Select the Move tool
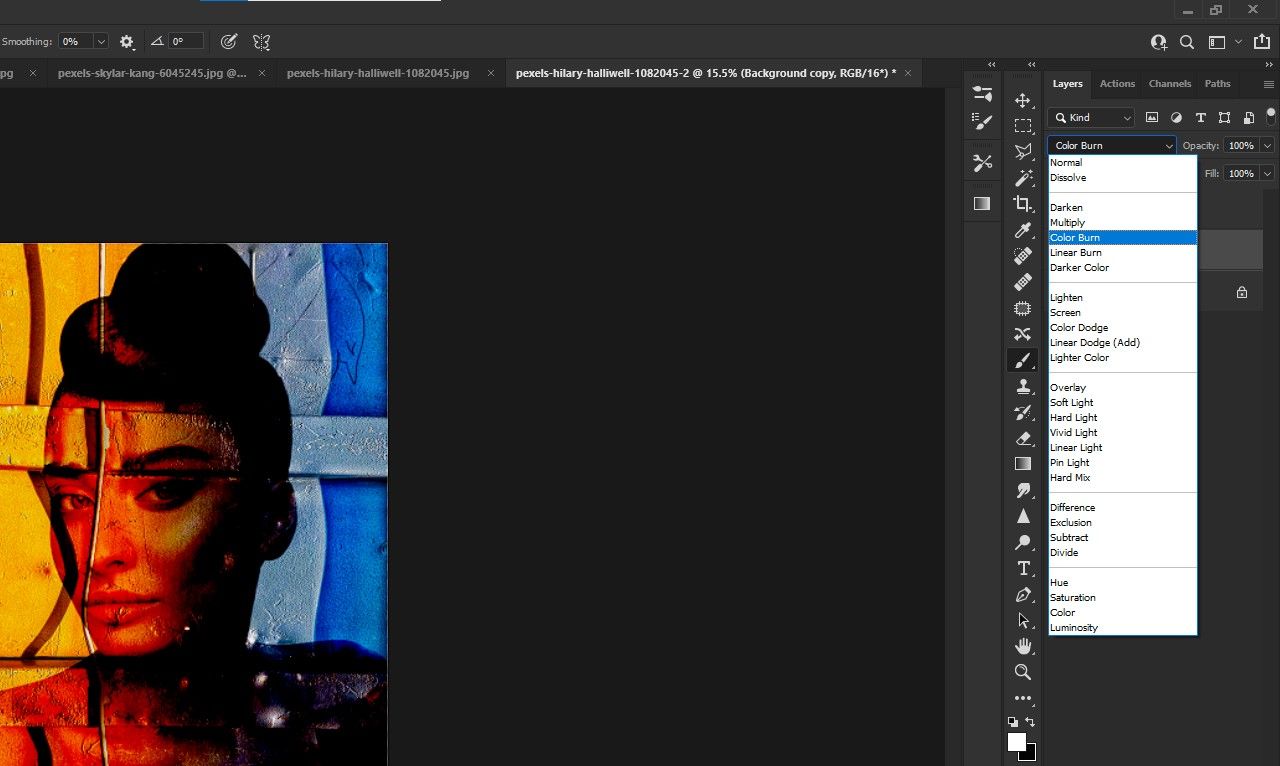 1023,100
